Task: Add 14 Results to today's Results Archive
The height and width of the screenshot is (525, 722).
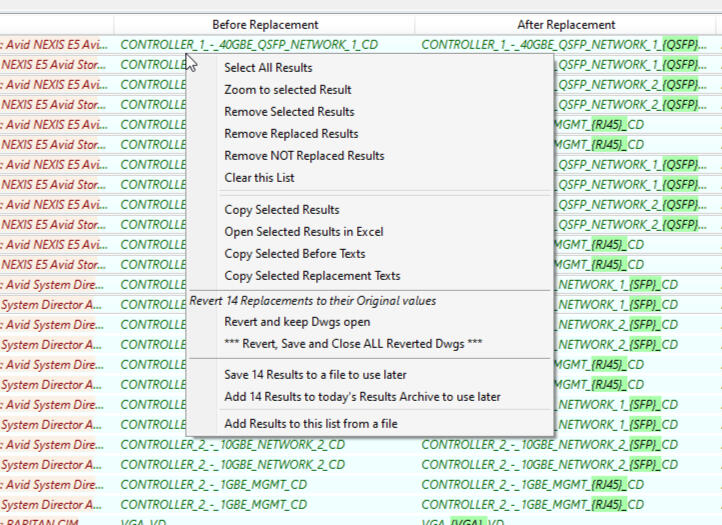Action: tap(362, 397)
